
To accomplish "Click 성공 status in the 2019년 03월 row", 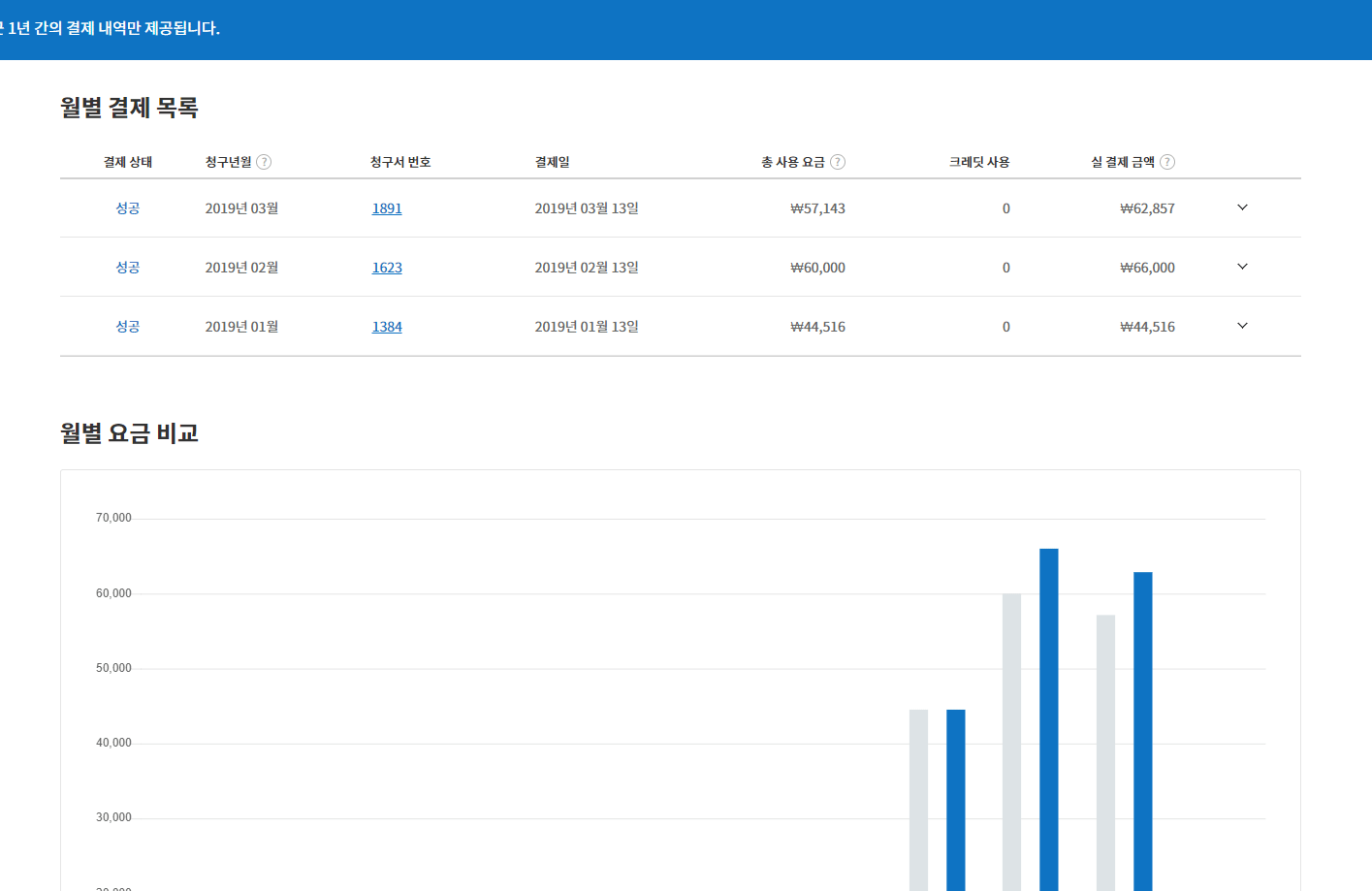I will (x=128, y=208).
